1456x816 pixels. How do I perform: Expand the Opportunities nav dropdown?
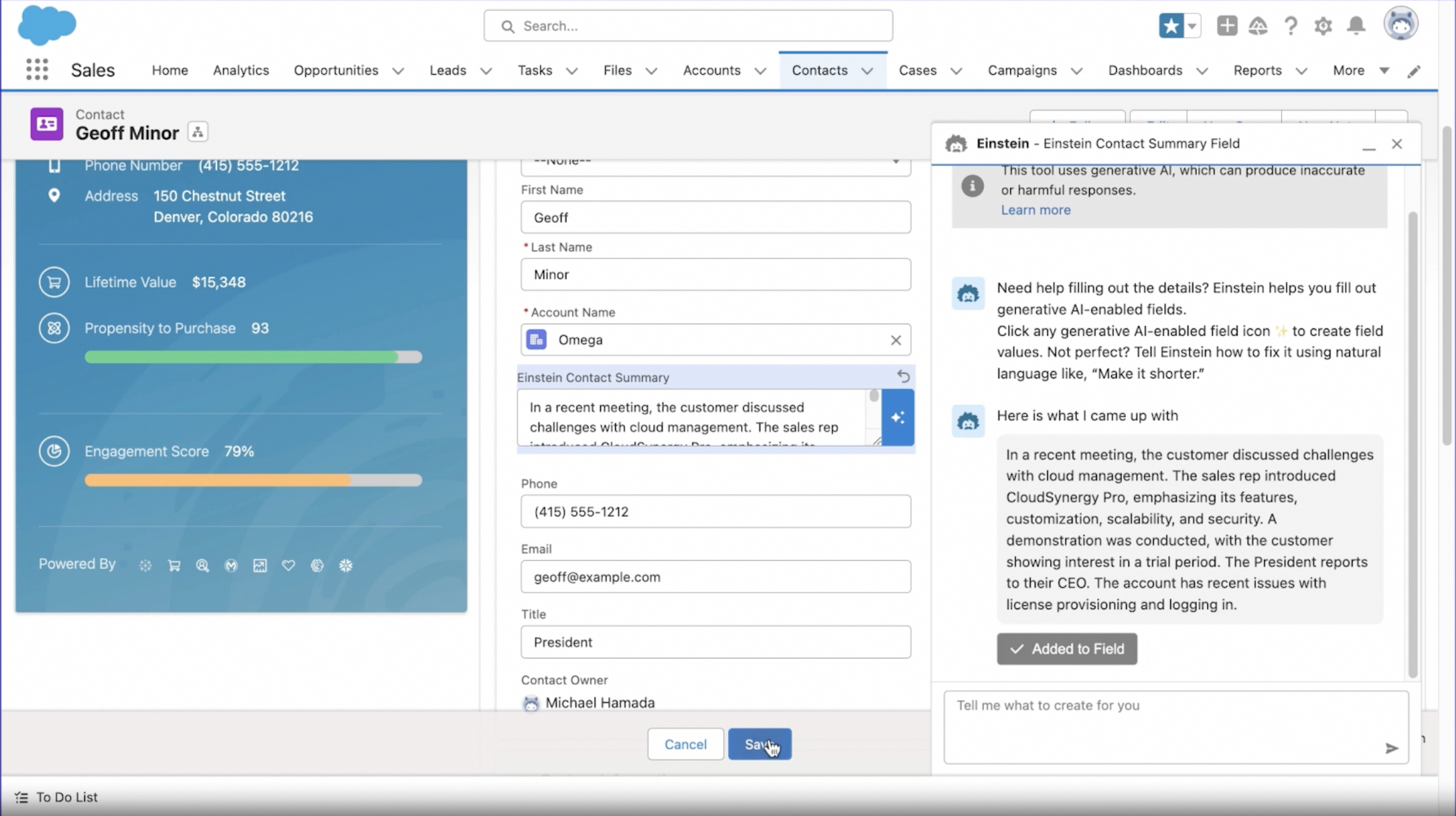coord(398,71)
